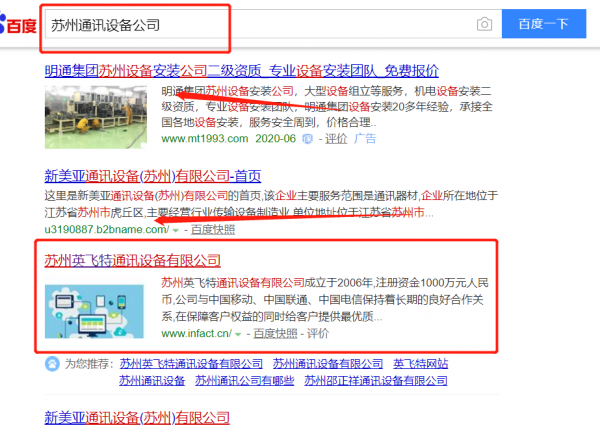Open recommended link 苏州通讯公司有哪些

coord(245,381)
